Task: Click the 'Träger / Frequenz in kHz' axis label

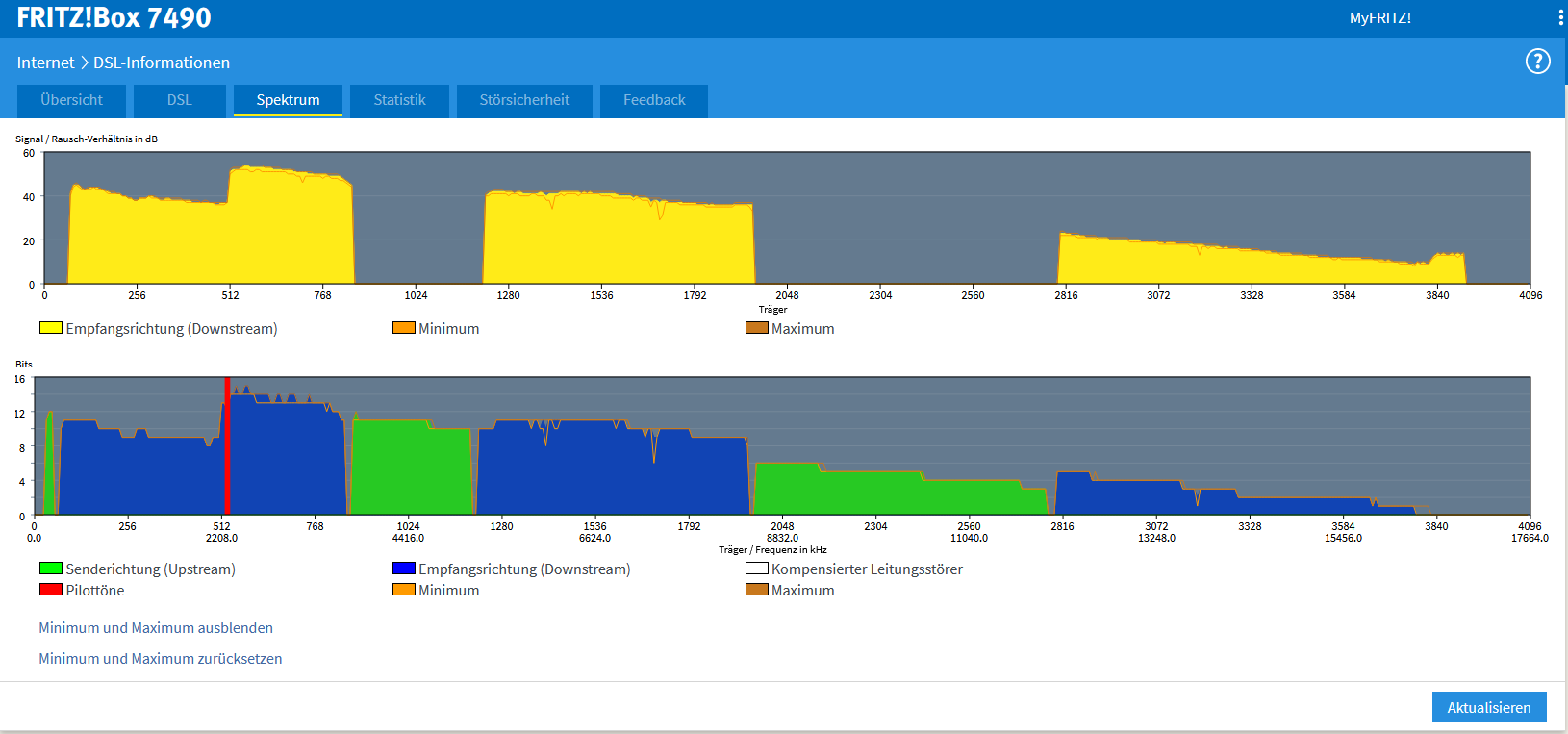Action: click(x=772, y=550)
